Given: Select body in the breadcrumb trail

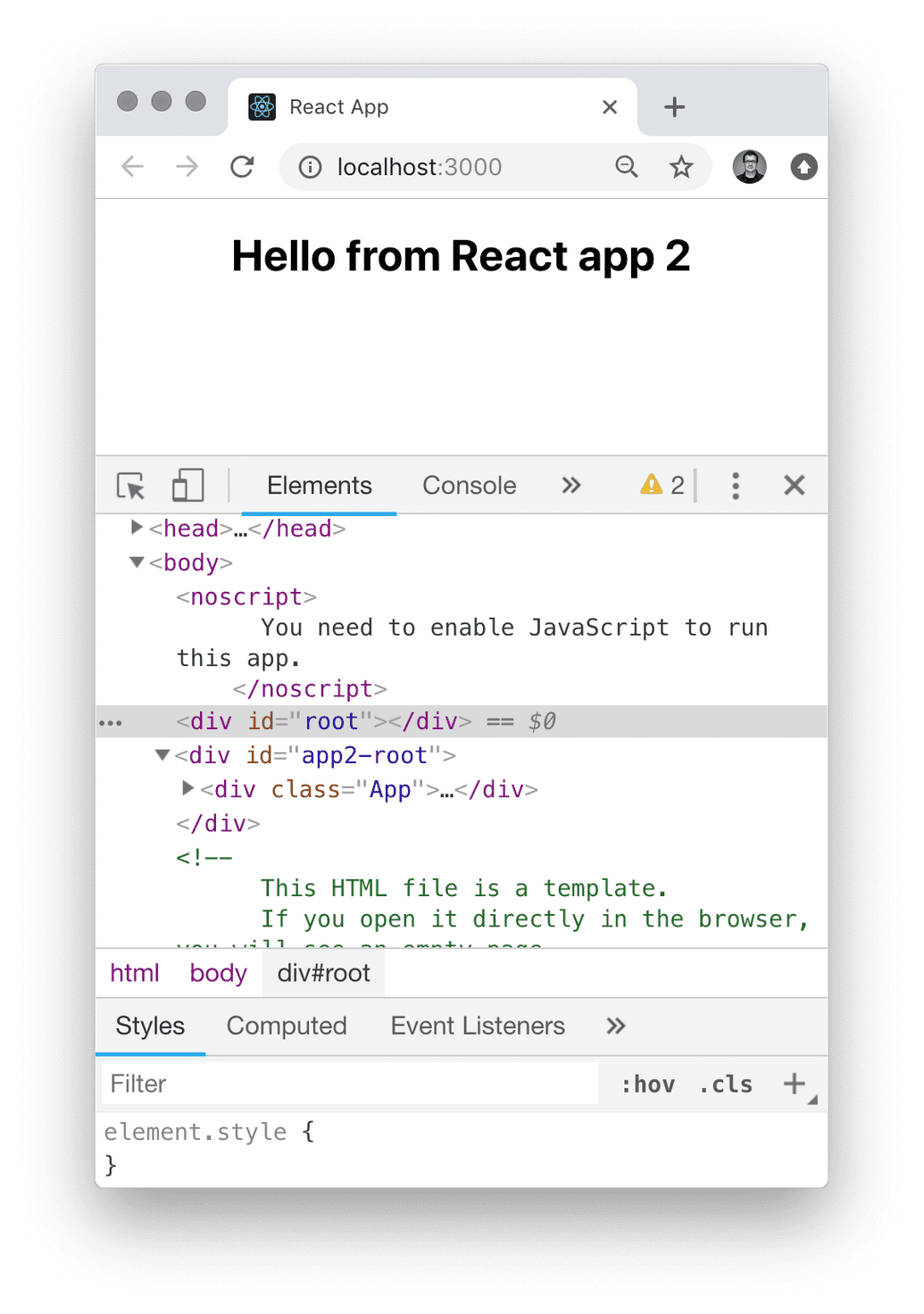Looking at the screenshot, I should [218, 973].
